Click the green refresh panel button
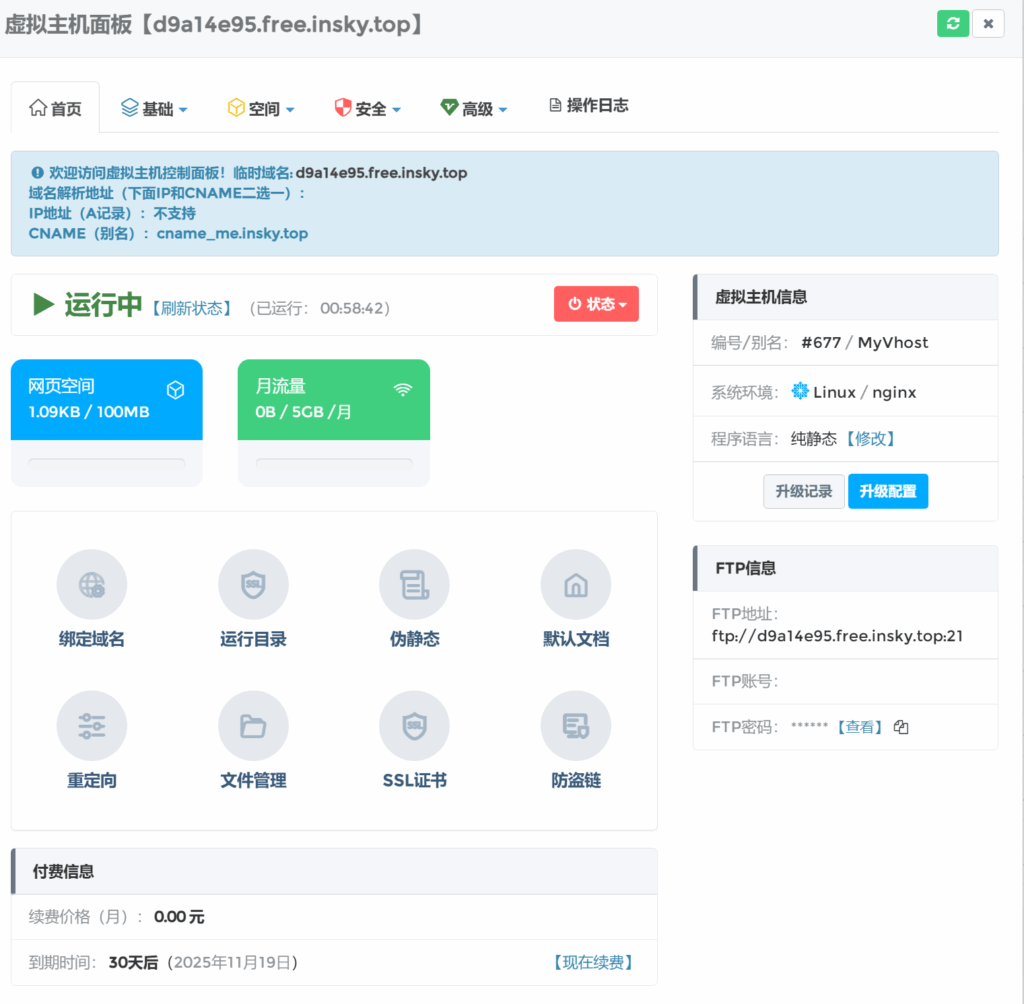 tap(952, 22)
